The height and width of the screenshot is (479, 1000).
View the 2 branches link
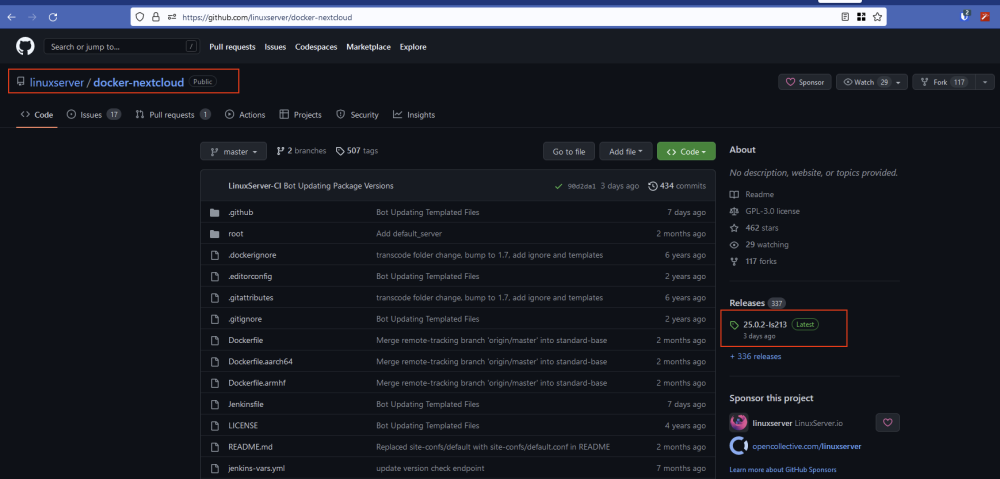(301, 151)
